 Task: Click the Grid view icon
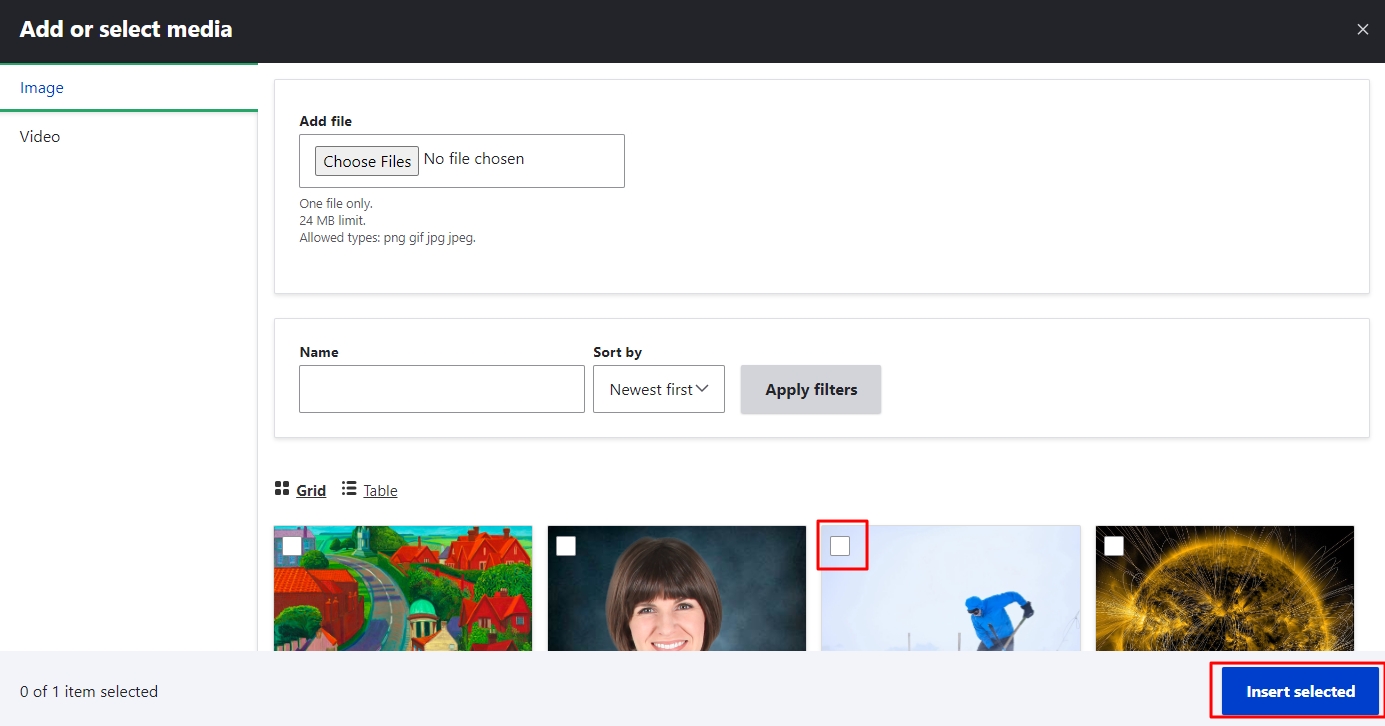tap(282, 489)
